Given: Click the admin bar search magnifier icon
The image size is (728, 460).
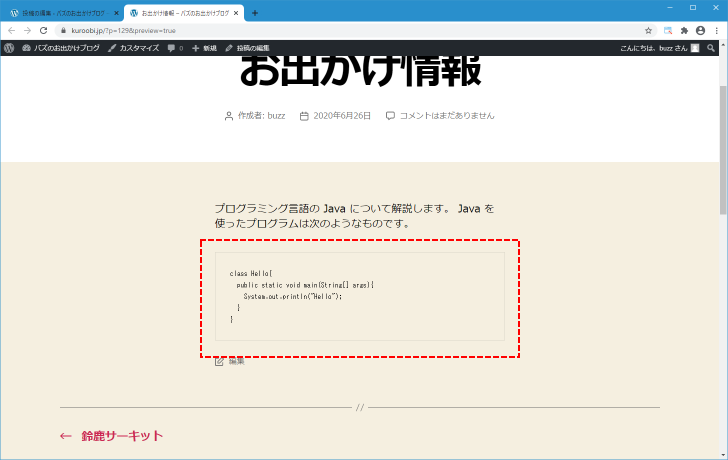Looking at the screenshot, I should coord(711,48).
